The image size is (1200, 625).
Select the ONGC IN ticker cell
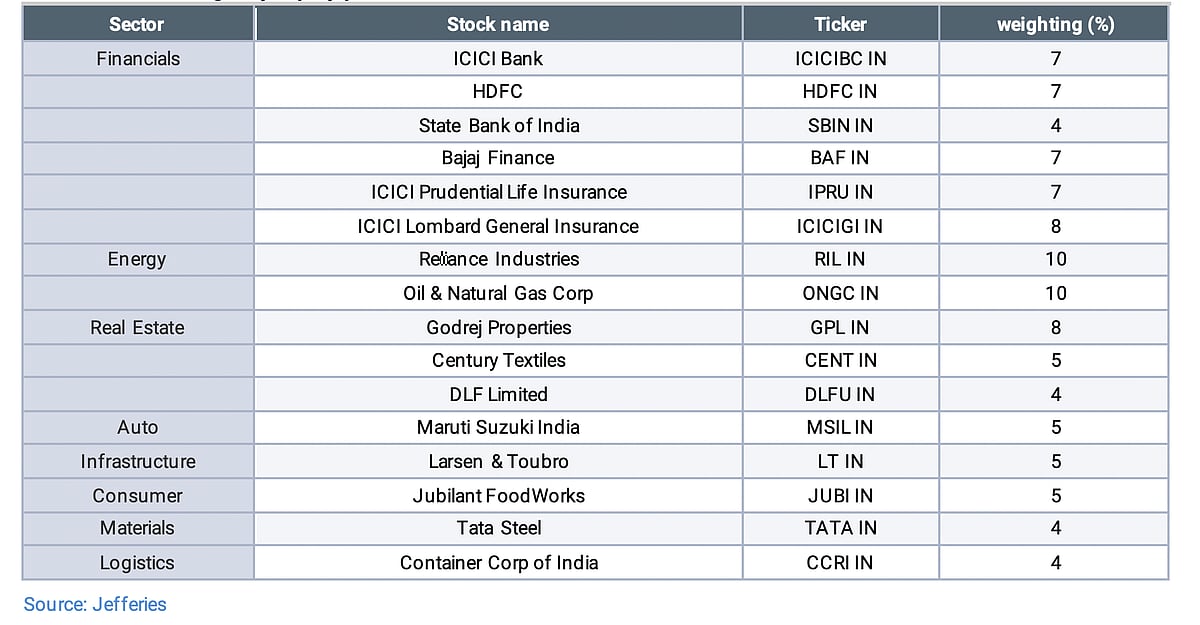[840, 293]
